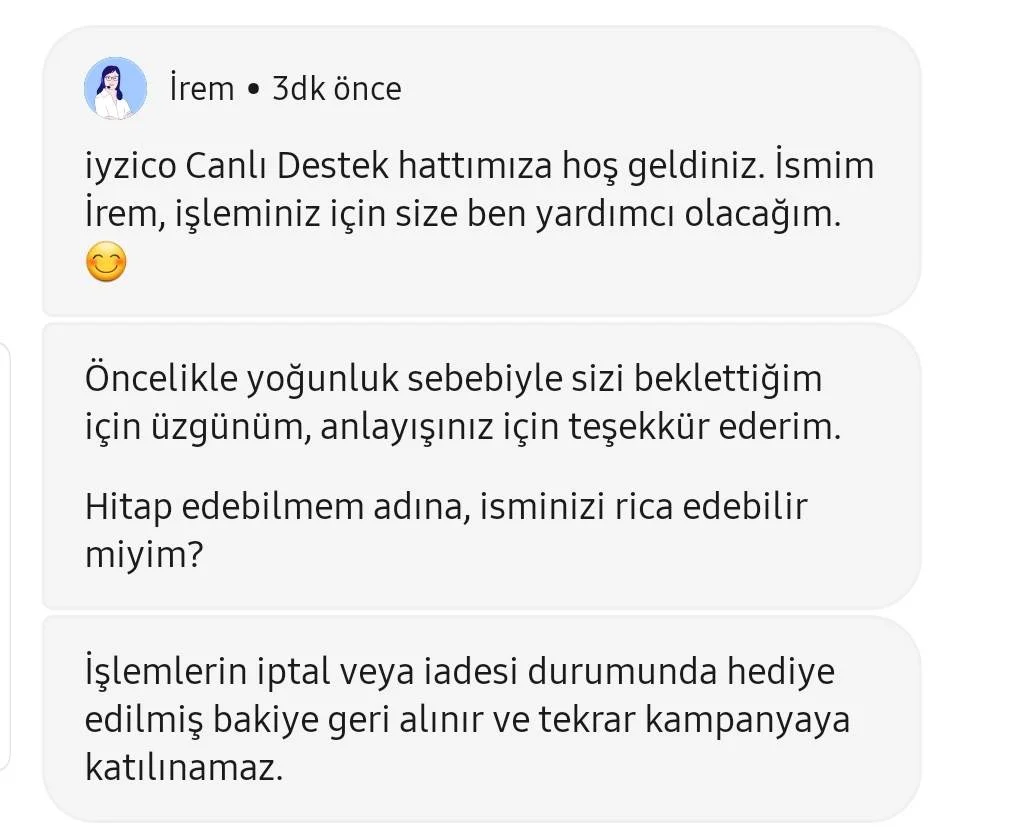Select the 'İşlemlerin iptal veya iadesi' message
This screenshot has width=1033, height=827.
482,720
